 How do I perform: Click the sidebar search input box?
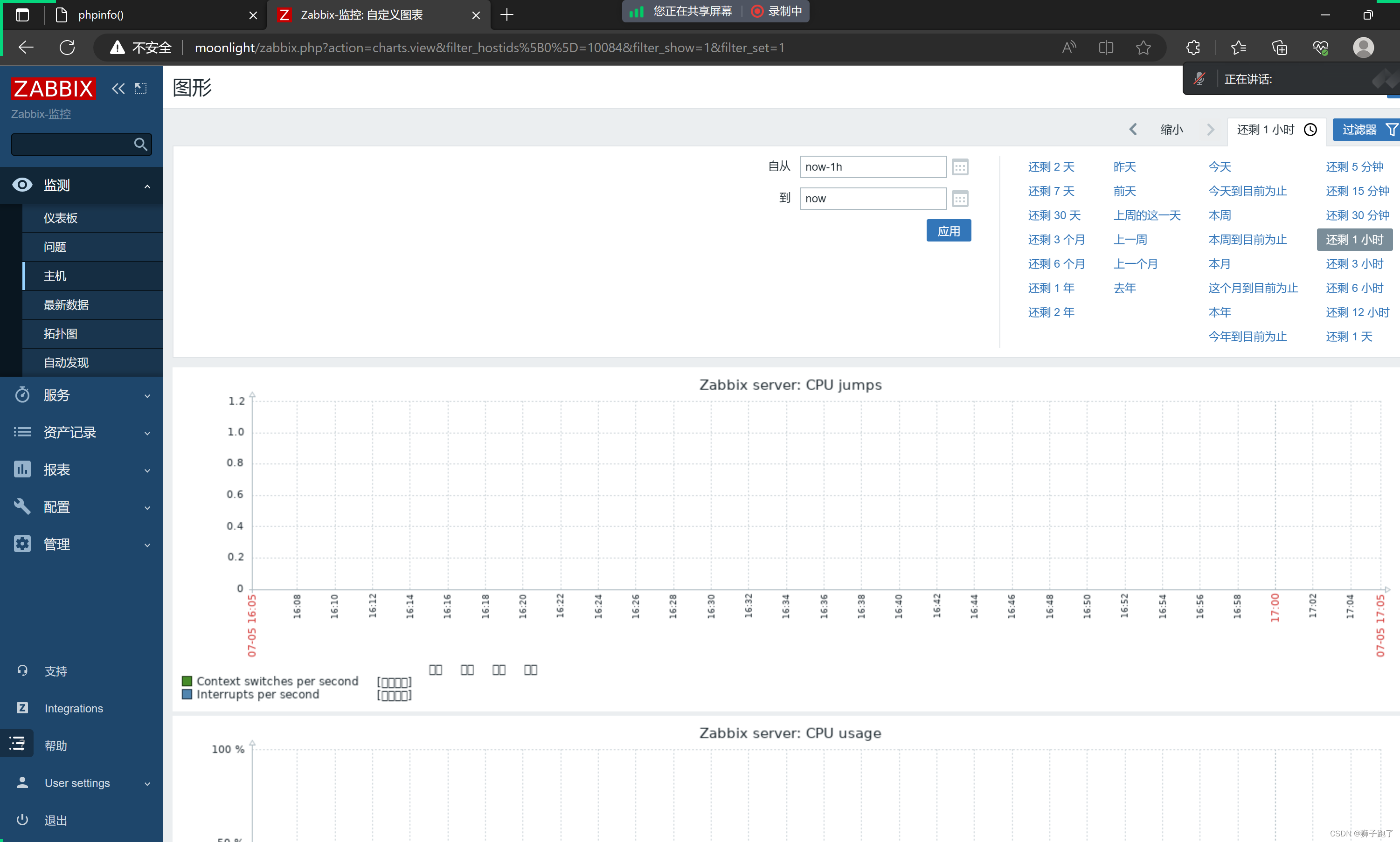(x=81, y=145)
